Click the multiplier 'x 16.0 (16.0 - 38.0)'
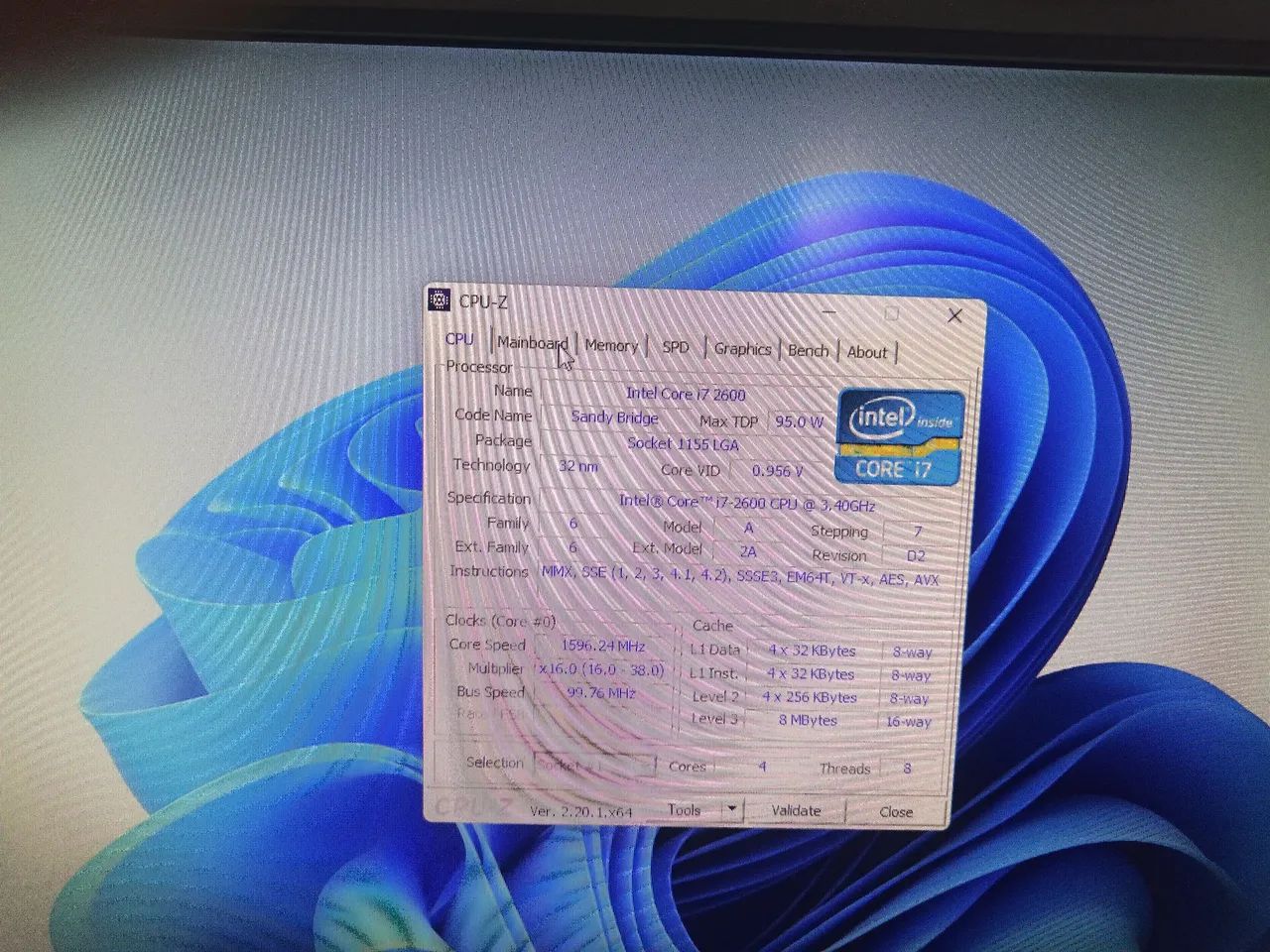 tap(601, 669)
